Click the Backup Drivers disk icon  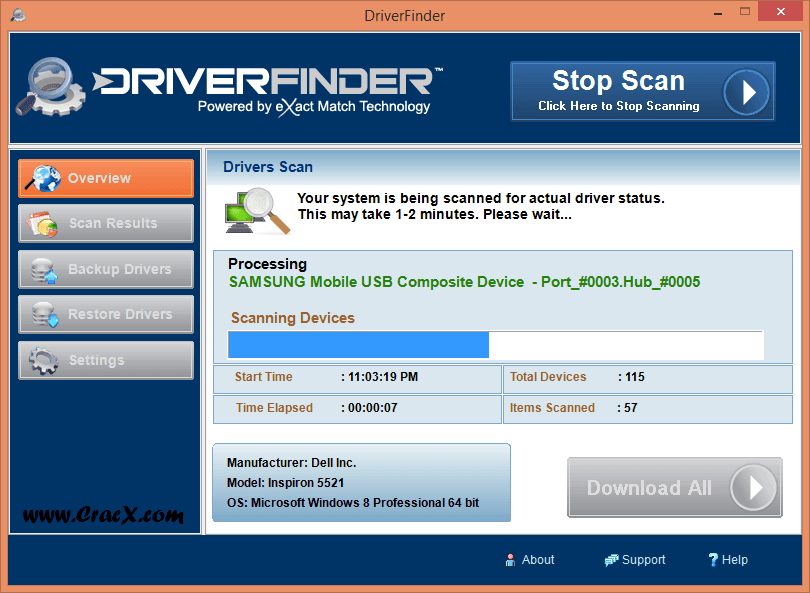point(43,270)
